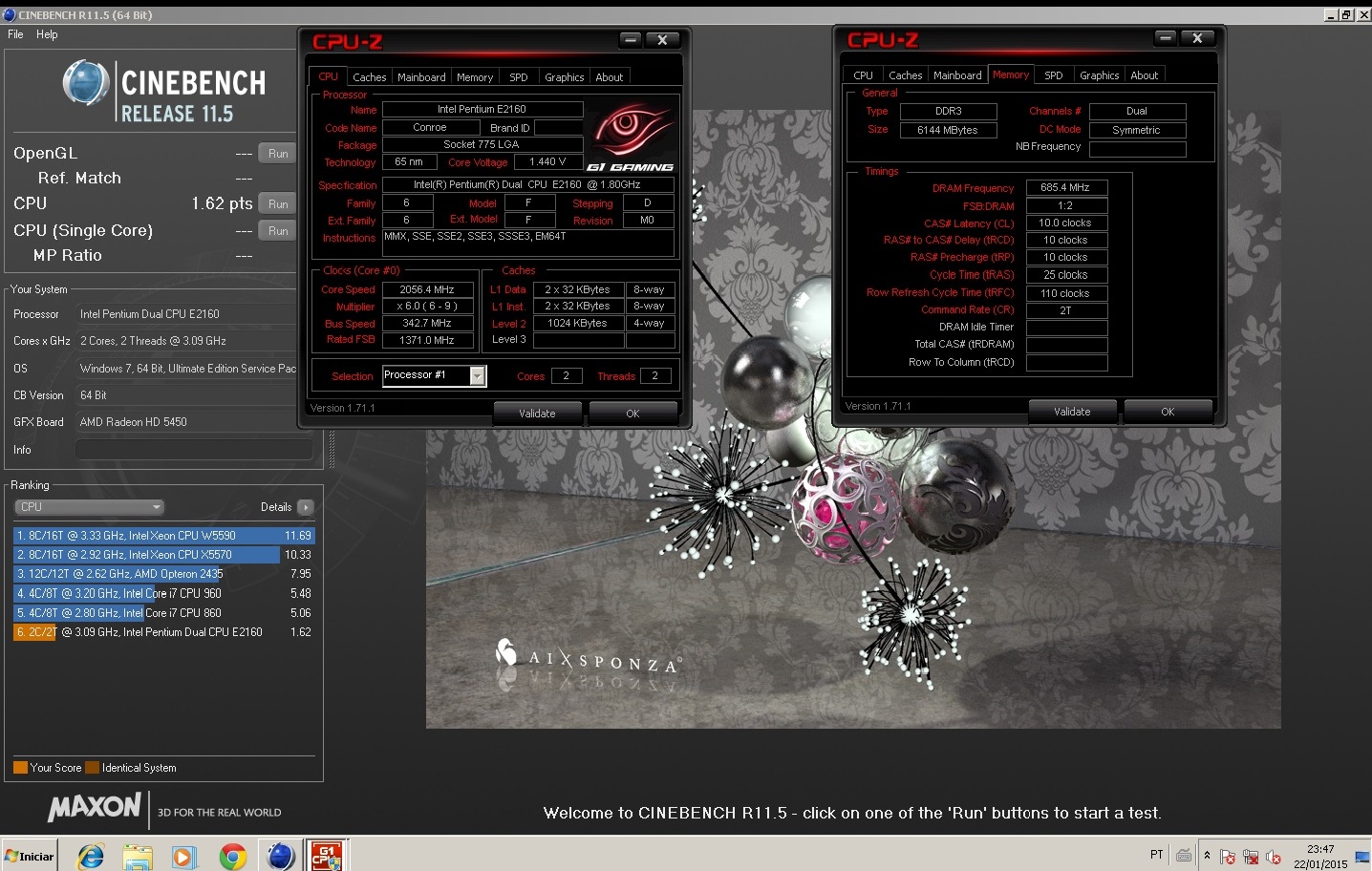Click the Iniciar start button

[x=30, y=856]
